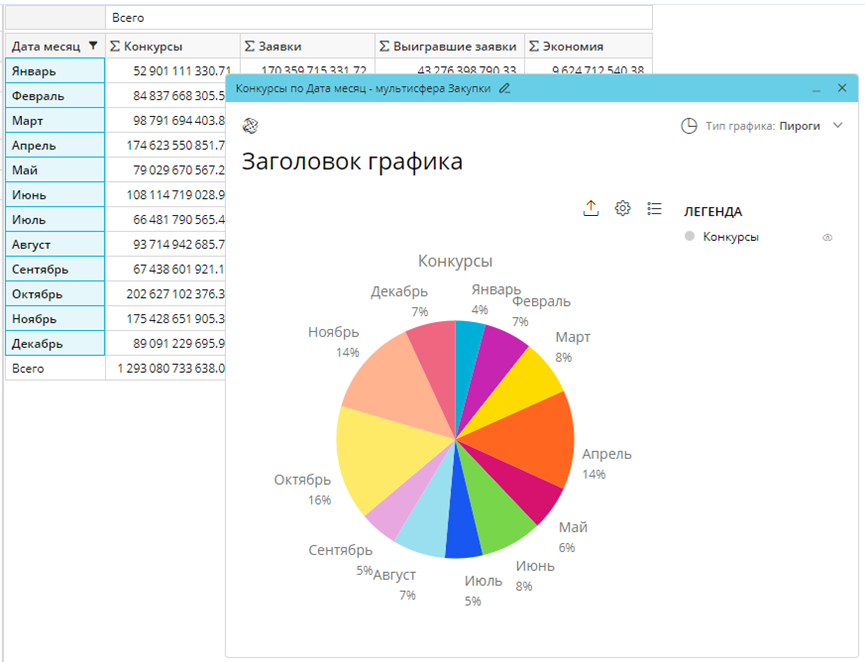The width and height of the screenshot is (865, 662).
Task: Click the grey Конкурсы legend marker dot
Action: pyautogui.click(x=689, y=237)
